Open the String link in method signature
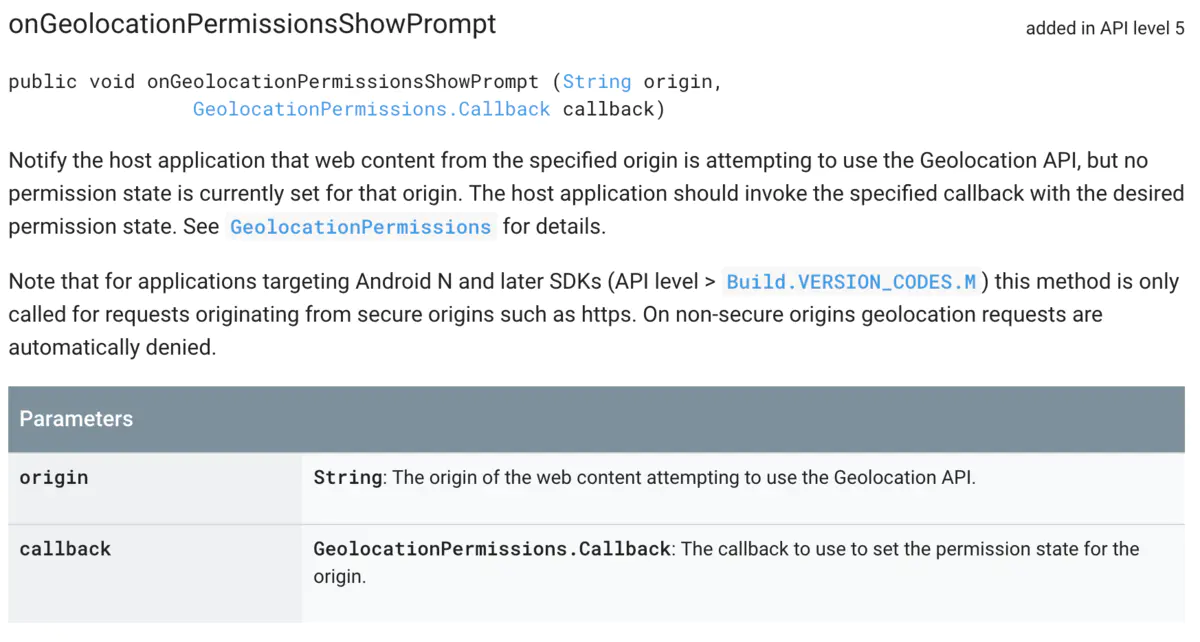Screen dimensions: 1200x642 [x=597, y=82]
